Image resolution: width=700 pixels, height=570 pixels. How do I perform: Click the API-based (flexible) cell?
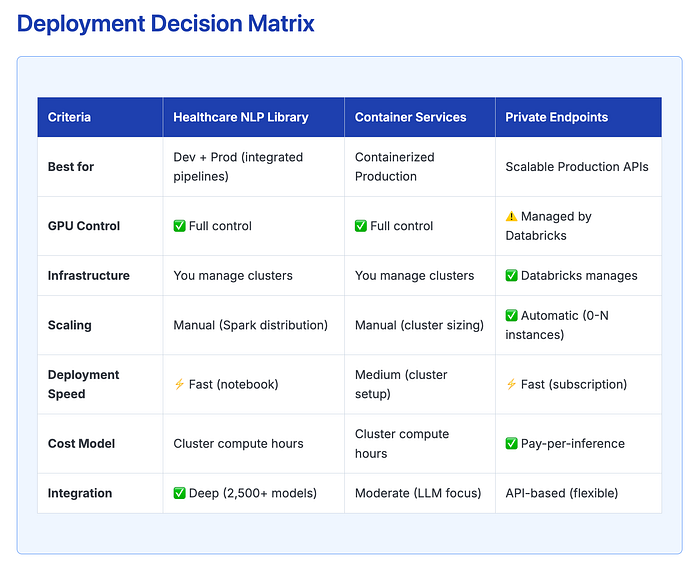(x=562, y=493)
